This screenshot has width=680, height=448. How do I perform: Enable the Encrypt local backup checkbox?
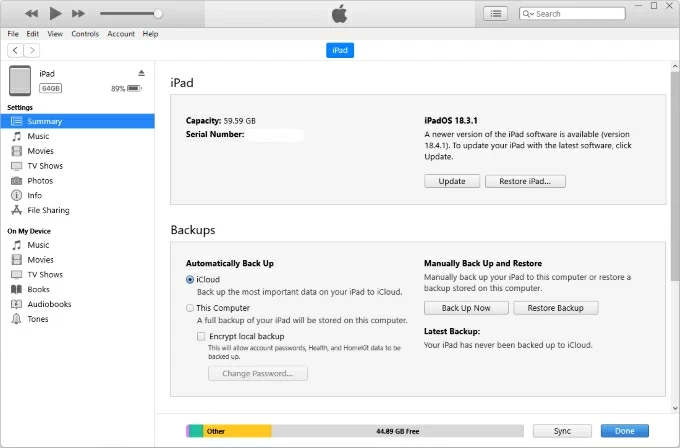tap(202, 337)
